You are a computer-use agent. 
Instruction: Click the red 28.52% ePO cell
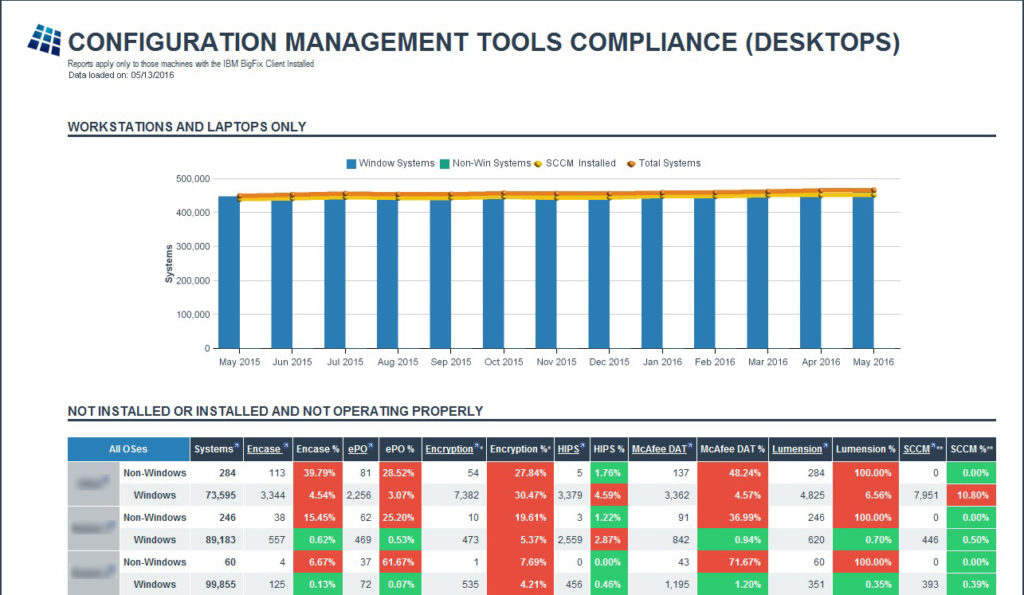(400, 473)
